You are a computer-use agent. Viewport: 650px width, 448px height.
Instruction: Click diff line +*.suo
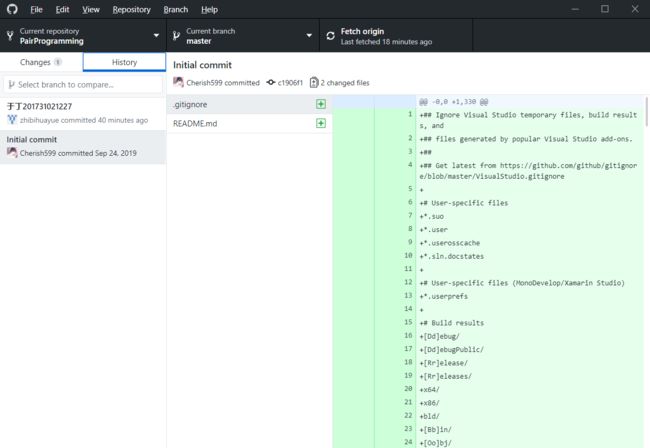pyautogui.click(x=432, y=216)
